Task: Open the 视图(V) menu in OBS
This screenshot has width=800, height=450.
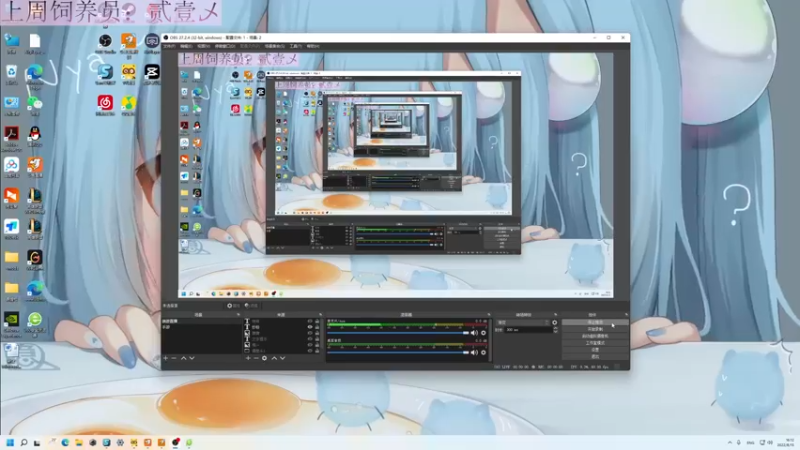Action: pyautogui.click(x=203, y=46)
